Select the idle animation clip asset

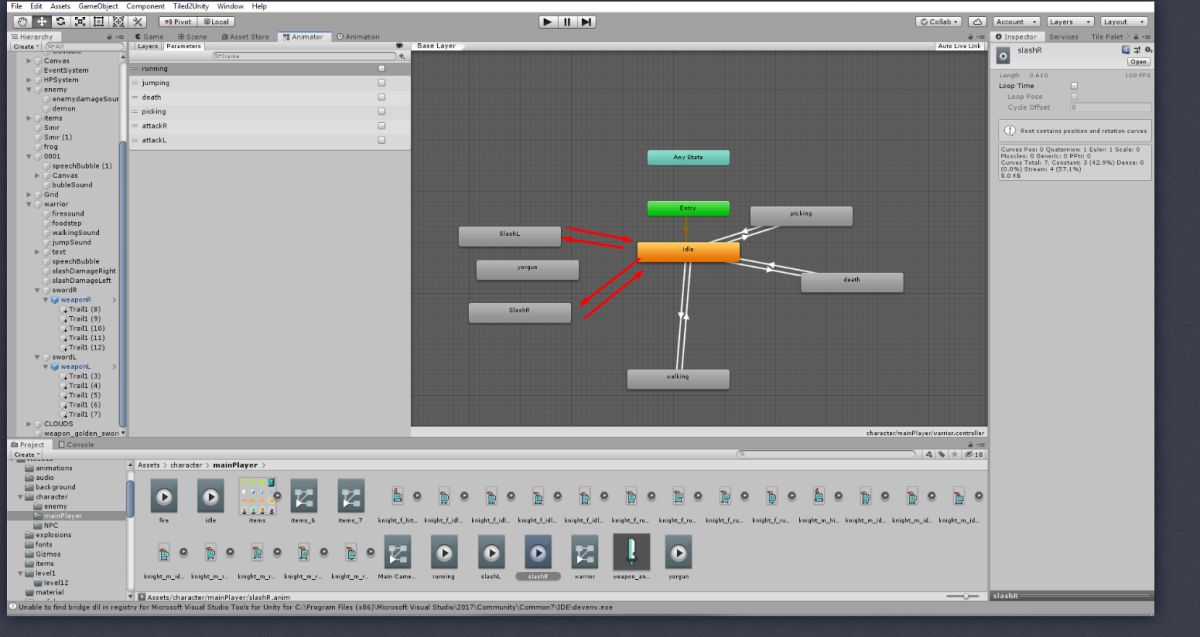pyautogui.click(x=210, y=495)
